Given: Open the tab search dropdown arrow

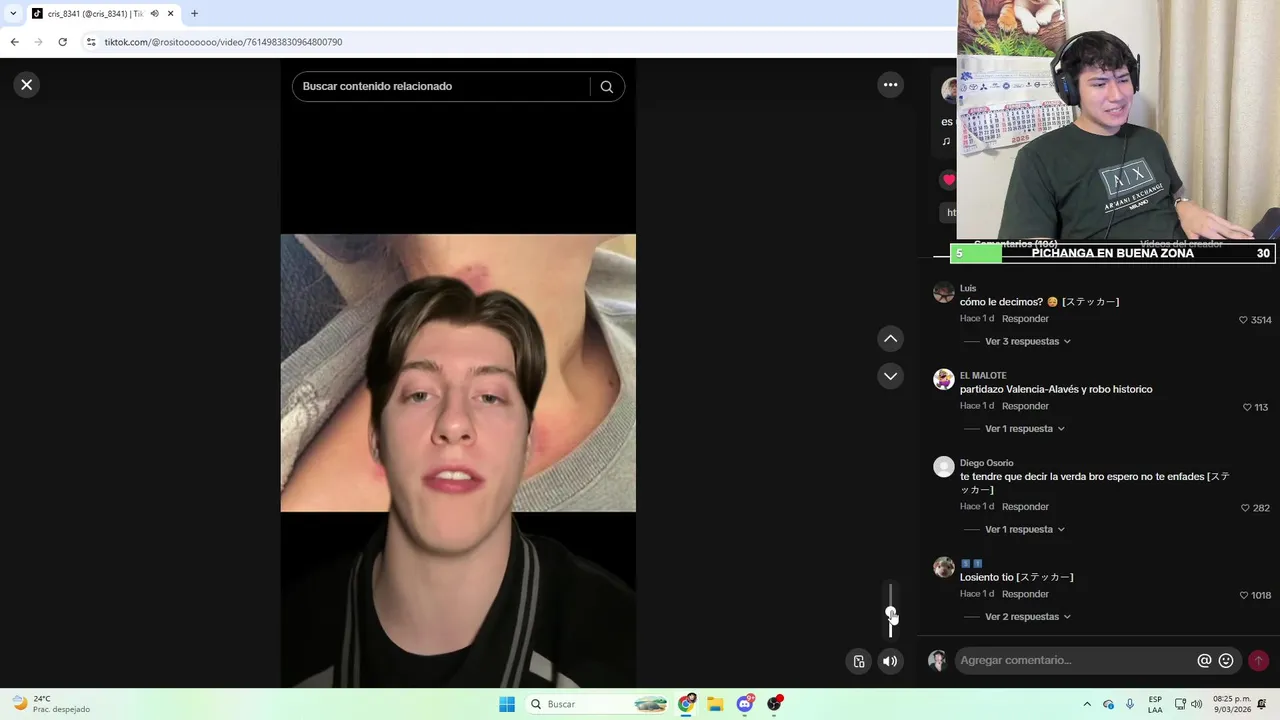Looking at the screenshot, I should coord(13,14).
